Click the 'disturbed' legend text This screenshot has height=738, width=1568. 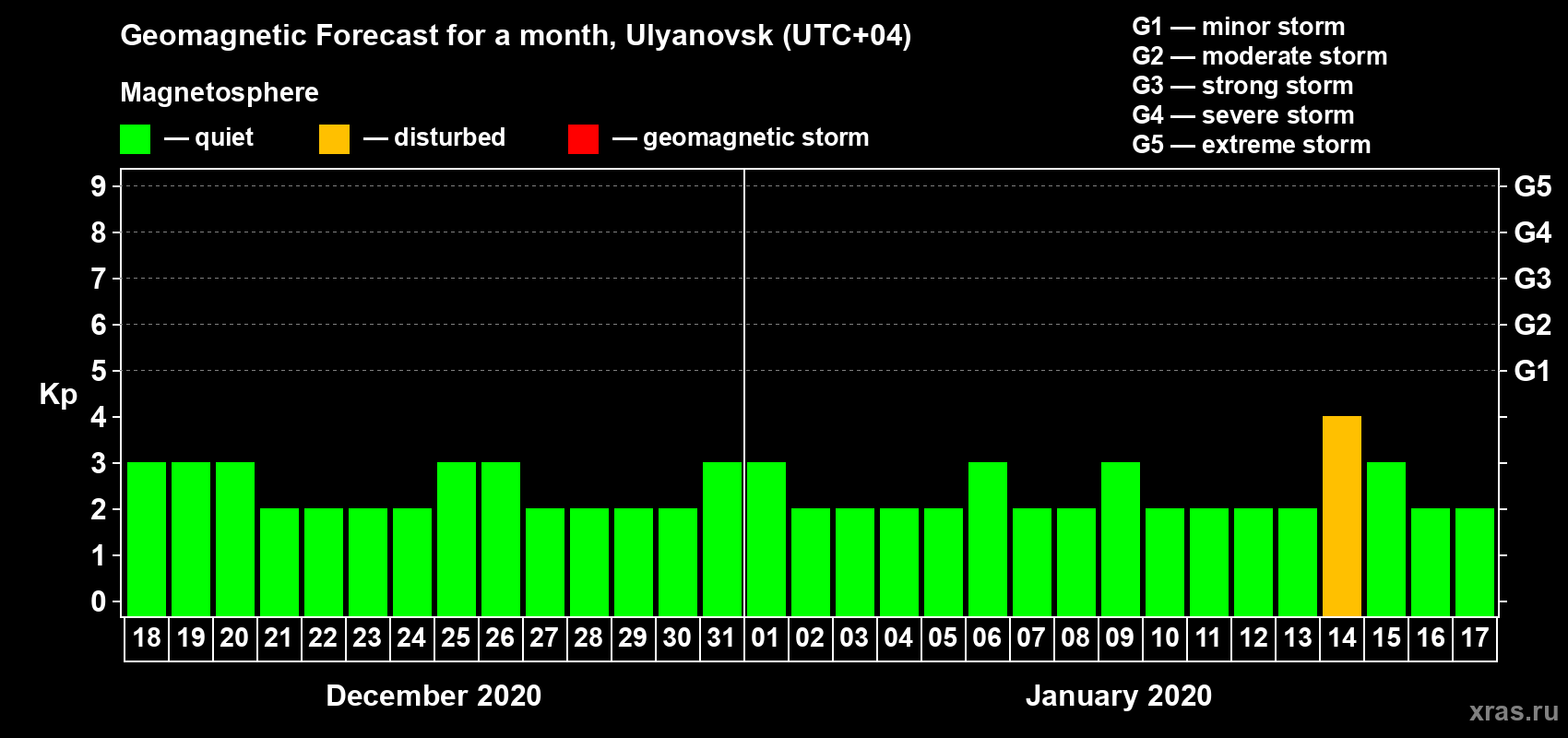click(449, 137)
